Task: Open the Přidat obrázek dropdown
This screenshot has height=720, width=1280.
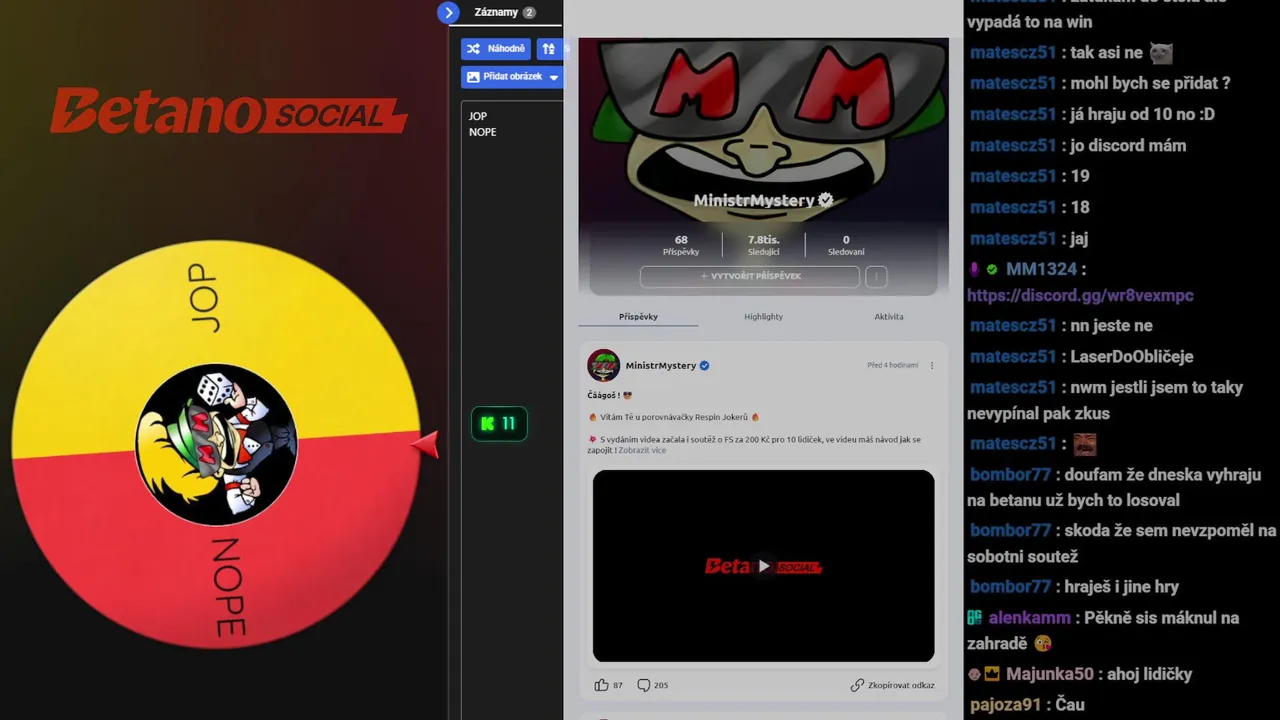Action: click(512, 76)
